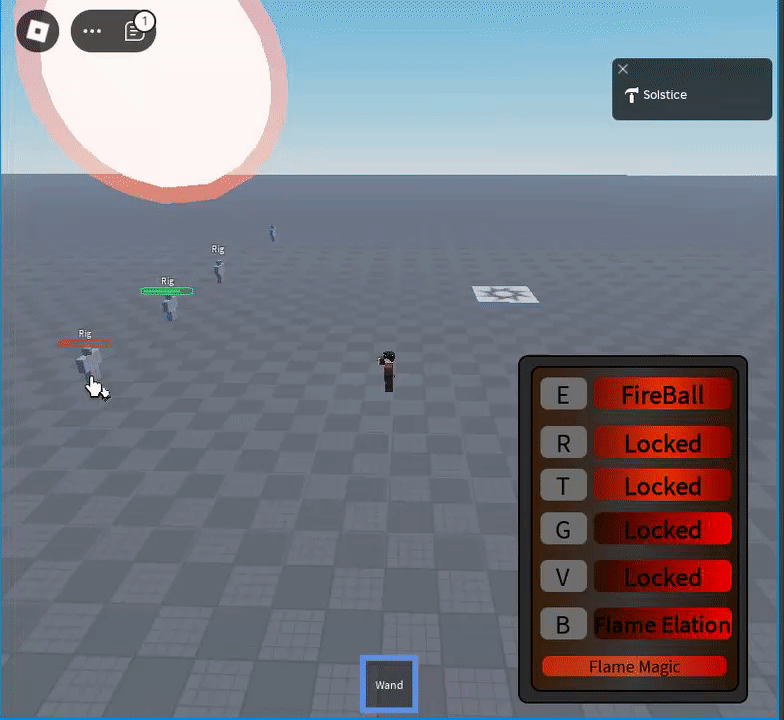This screenshot has height=720, width=784.
Task: Click the Rig with the red health bar
Action: click(x=88, y=364)
